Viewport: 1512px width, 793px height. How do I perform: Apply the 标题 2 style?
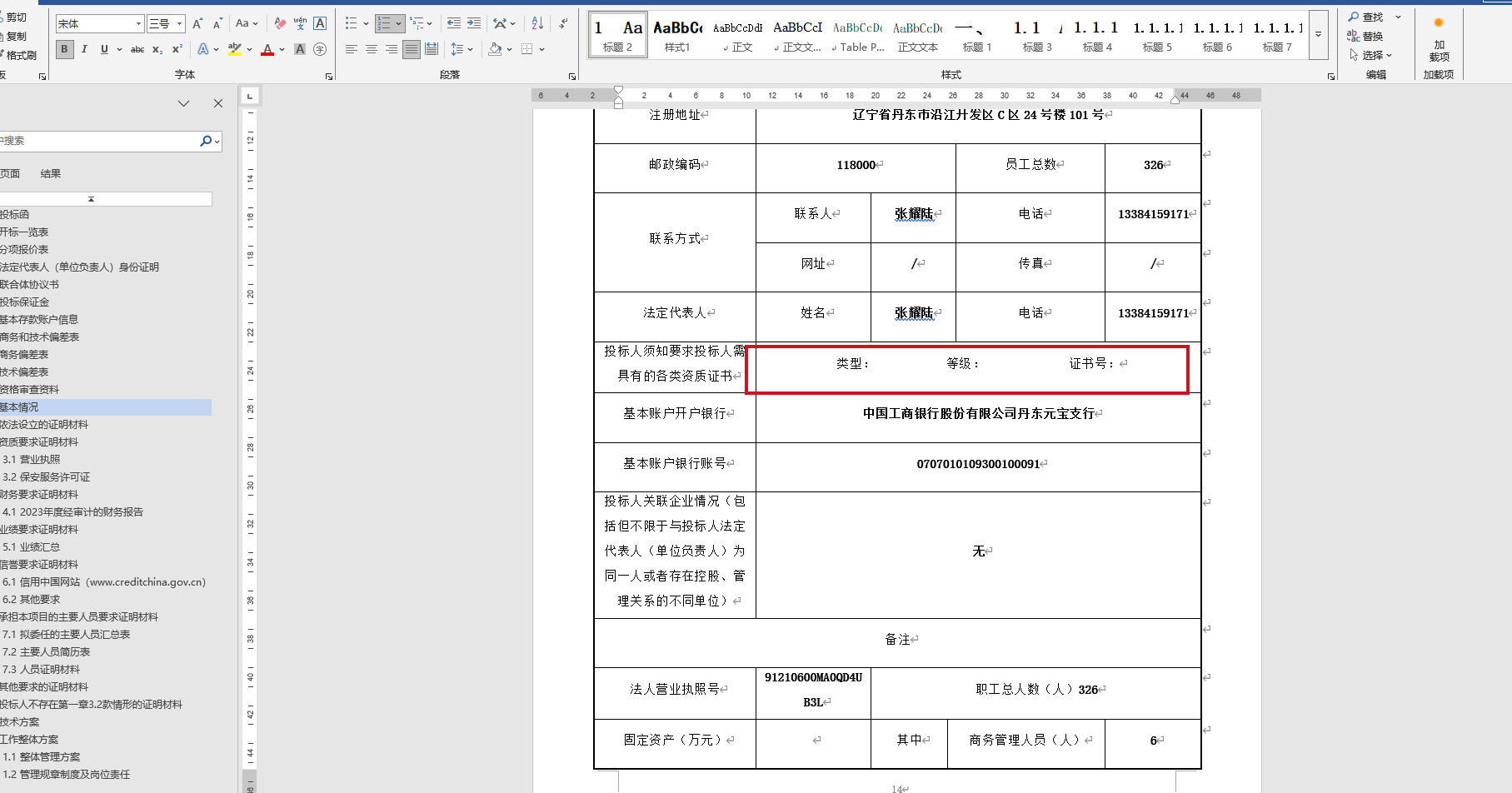click(618, 36)
